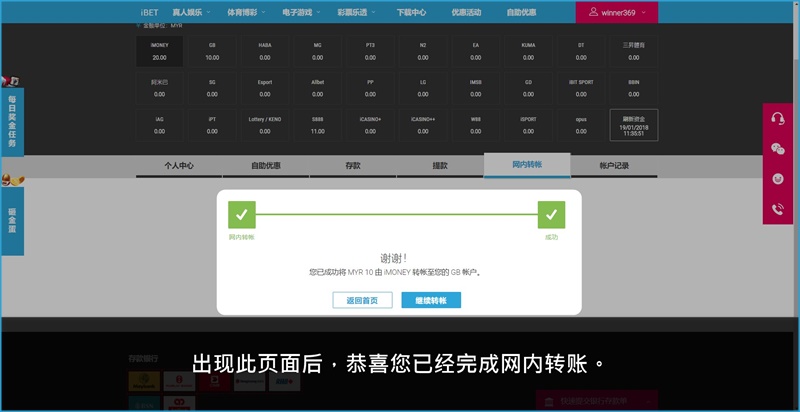Screen dimensions: 800x412
Task: Select the opus wallet tile
Action: click(581, 125)
